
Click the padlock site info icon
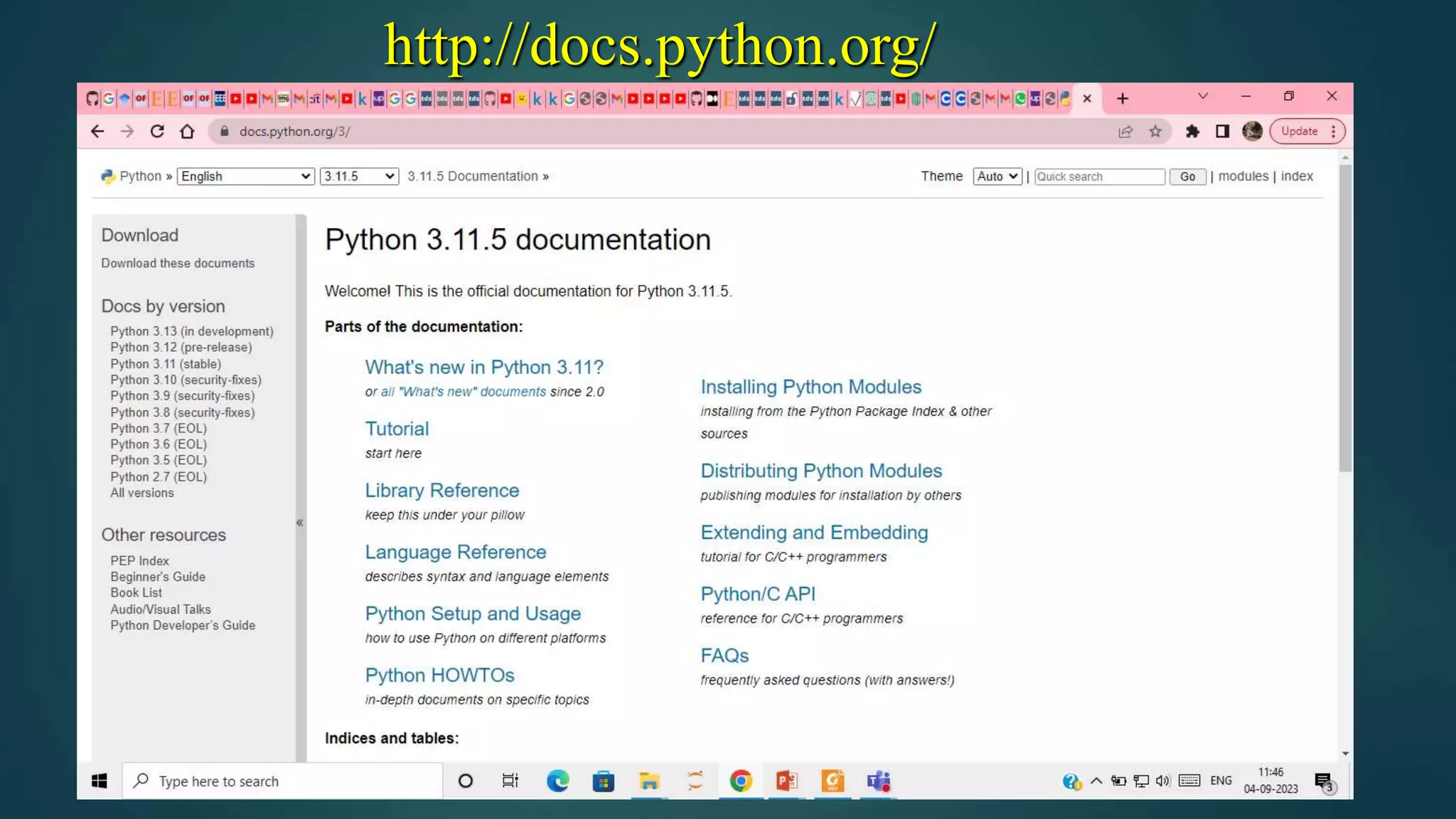(x=225, y=132)
